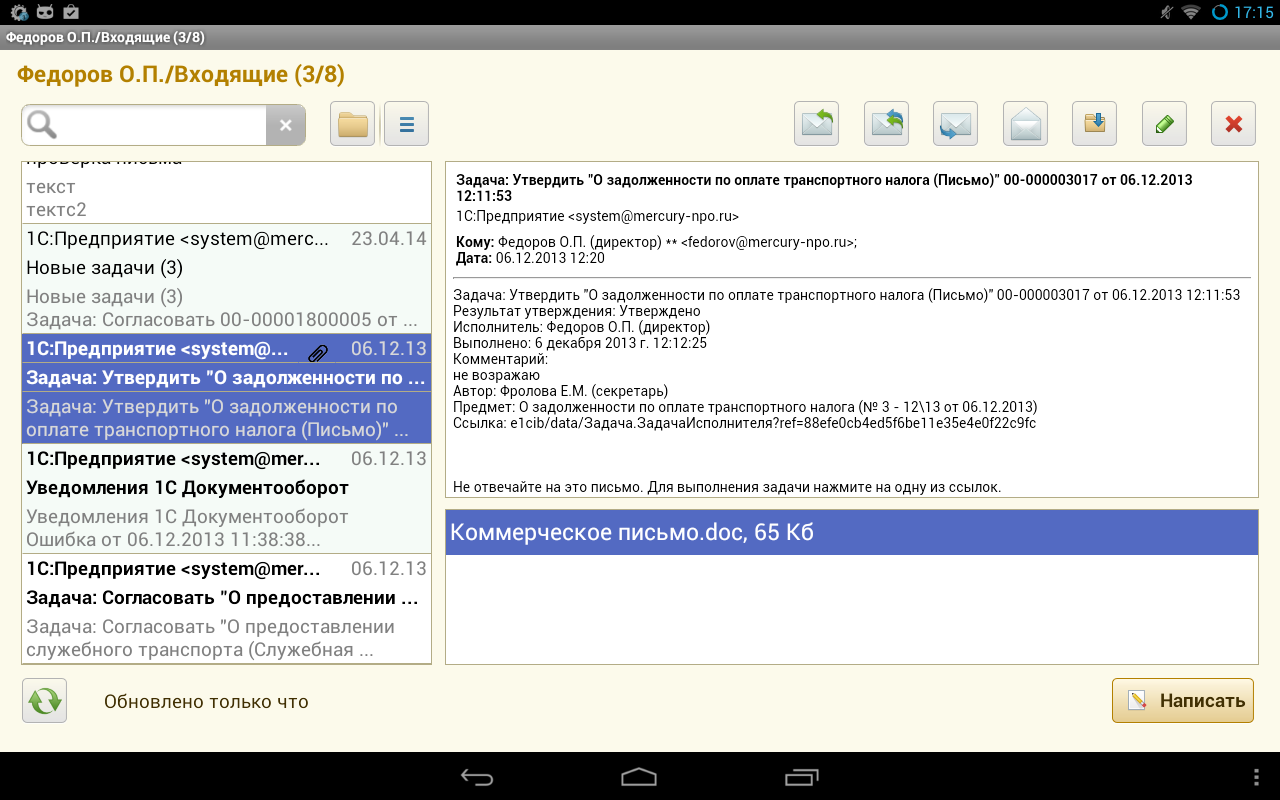Reply to all using the double-arrow envelope icon
Image resolution: width=1280 pixels, height=800 pixels.
coord(886,125)
